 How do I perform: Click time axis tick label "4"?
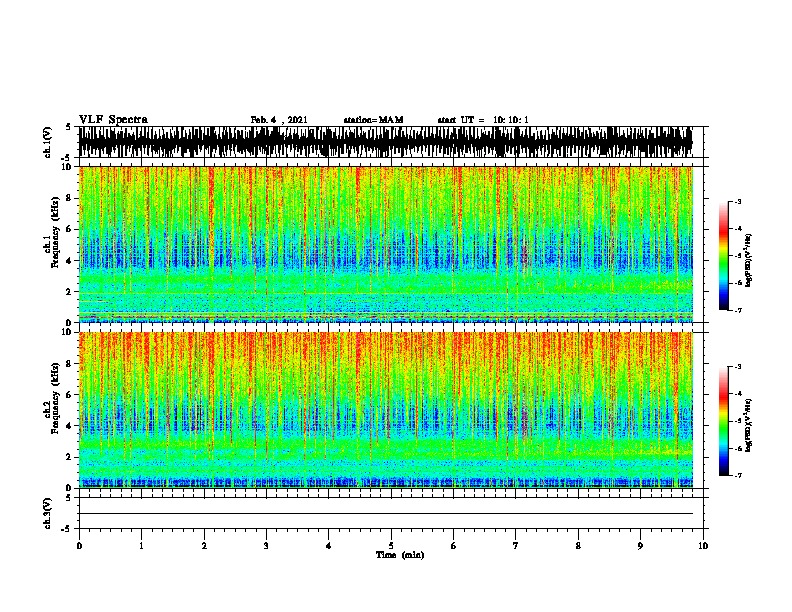329,546
